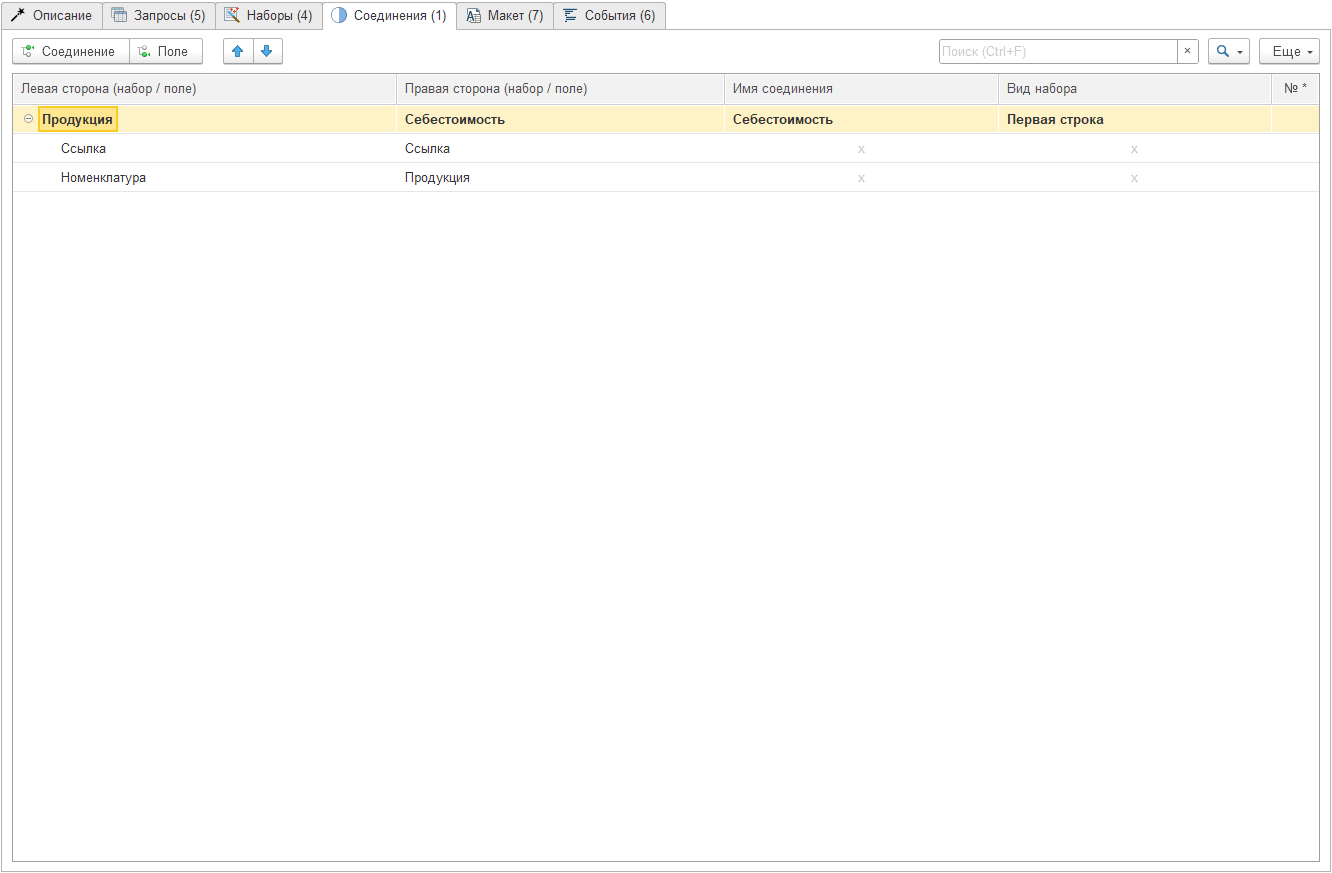Screen dimensions: 1332x873
Task: Select the Соединения (1) tab
Action: tap(389, 15)
